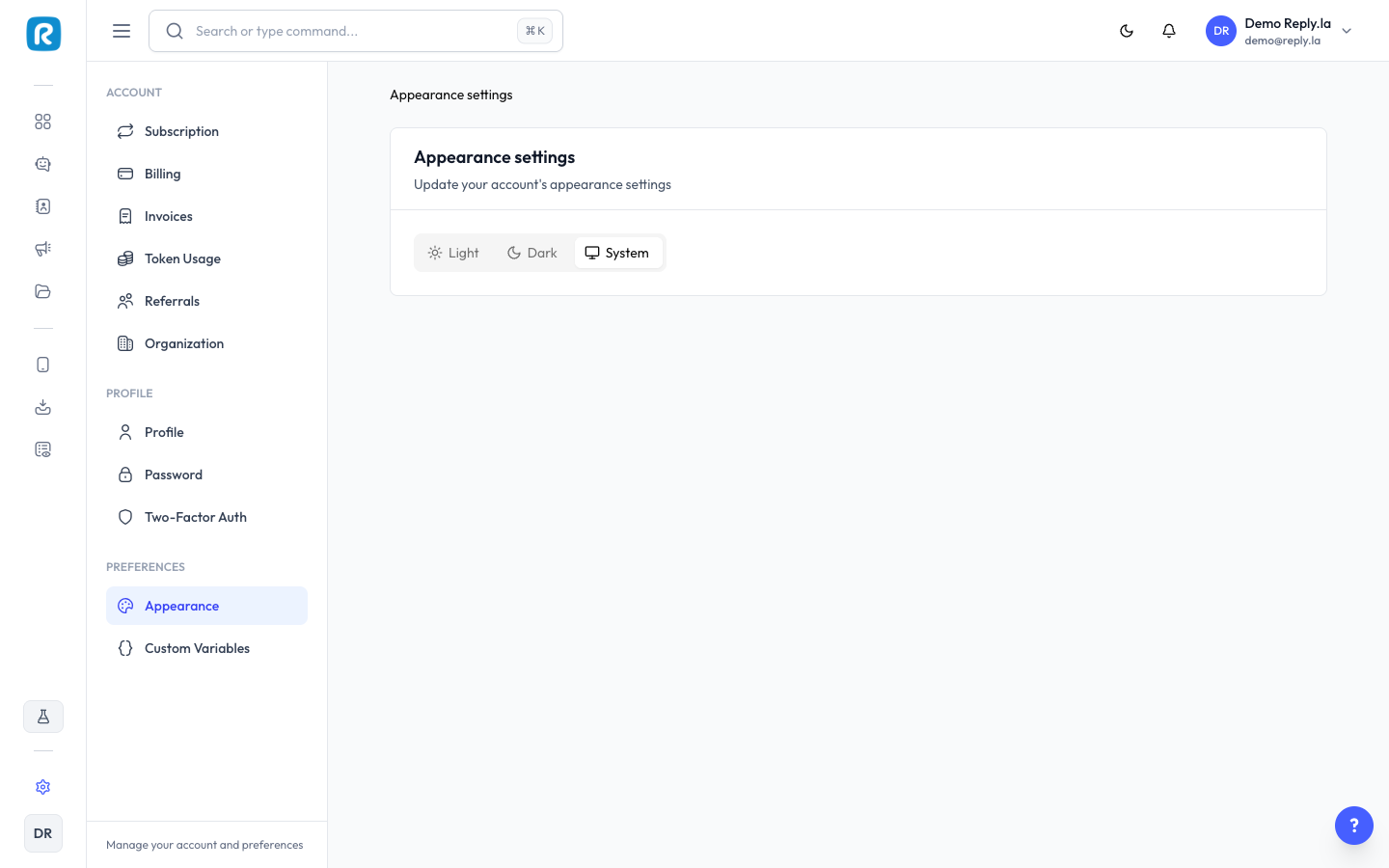1389x868 pixels.
Task: Click the search or type command field
Action: [356, 31]
